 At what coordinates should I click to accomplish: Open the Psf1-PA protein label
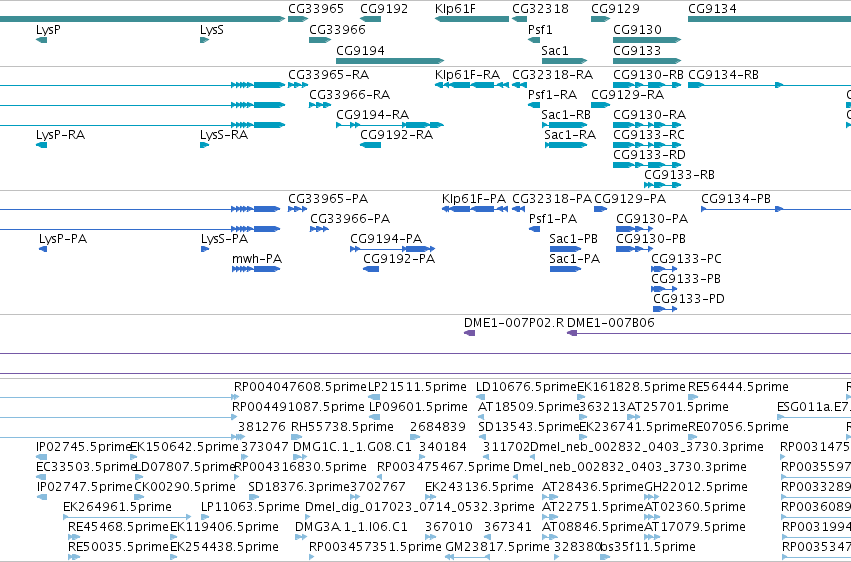552,219
